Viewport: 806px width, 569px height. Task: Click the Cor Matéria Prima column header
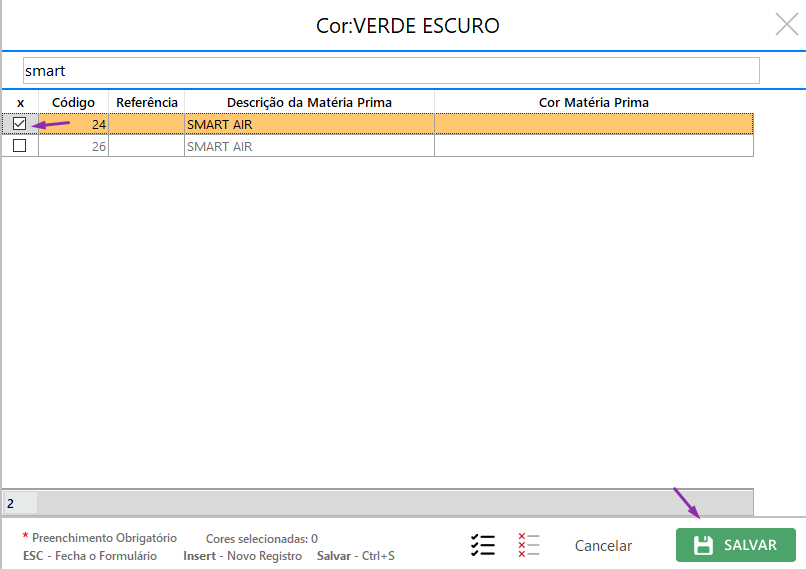pos(593,102)
